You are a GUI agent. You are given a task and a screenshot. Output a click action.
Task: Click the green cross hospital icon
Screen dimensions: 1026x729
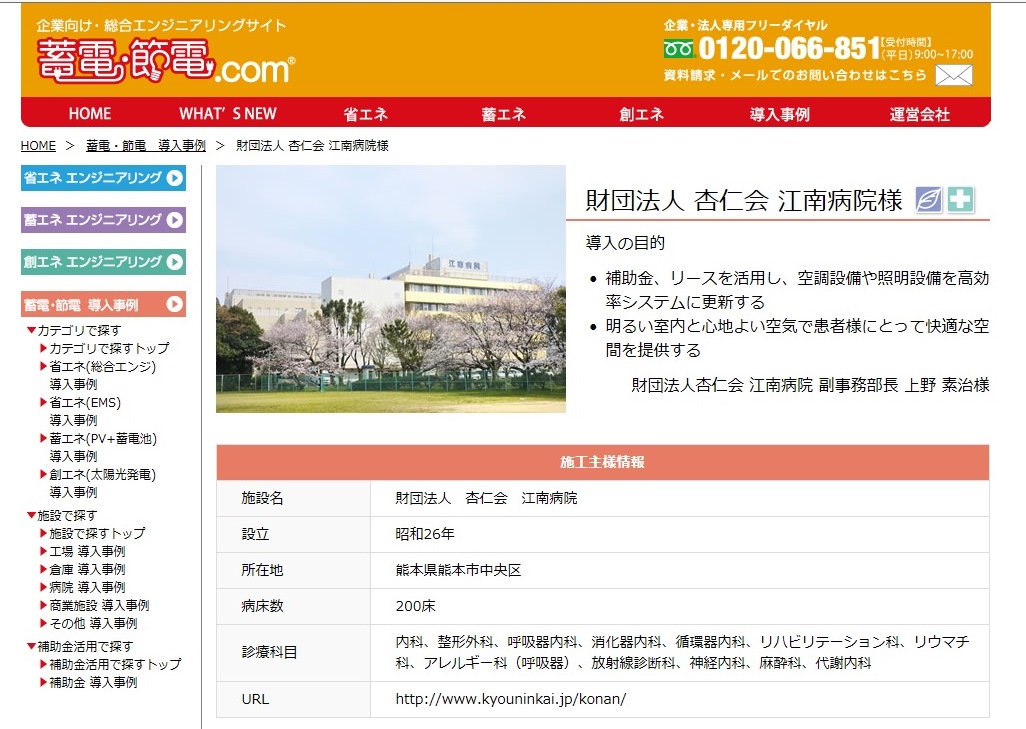point(961,200)
